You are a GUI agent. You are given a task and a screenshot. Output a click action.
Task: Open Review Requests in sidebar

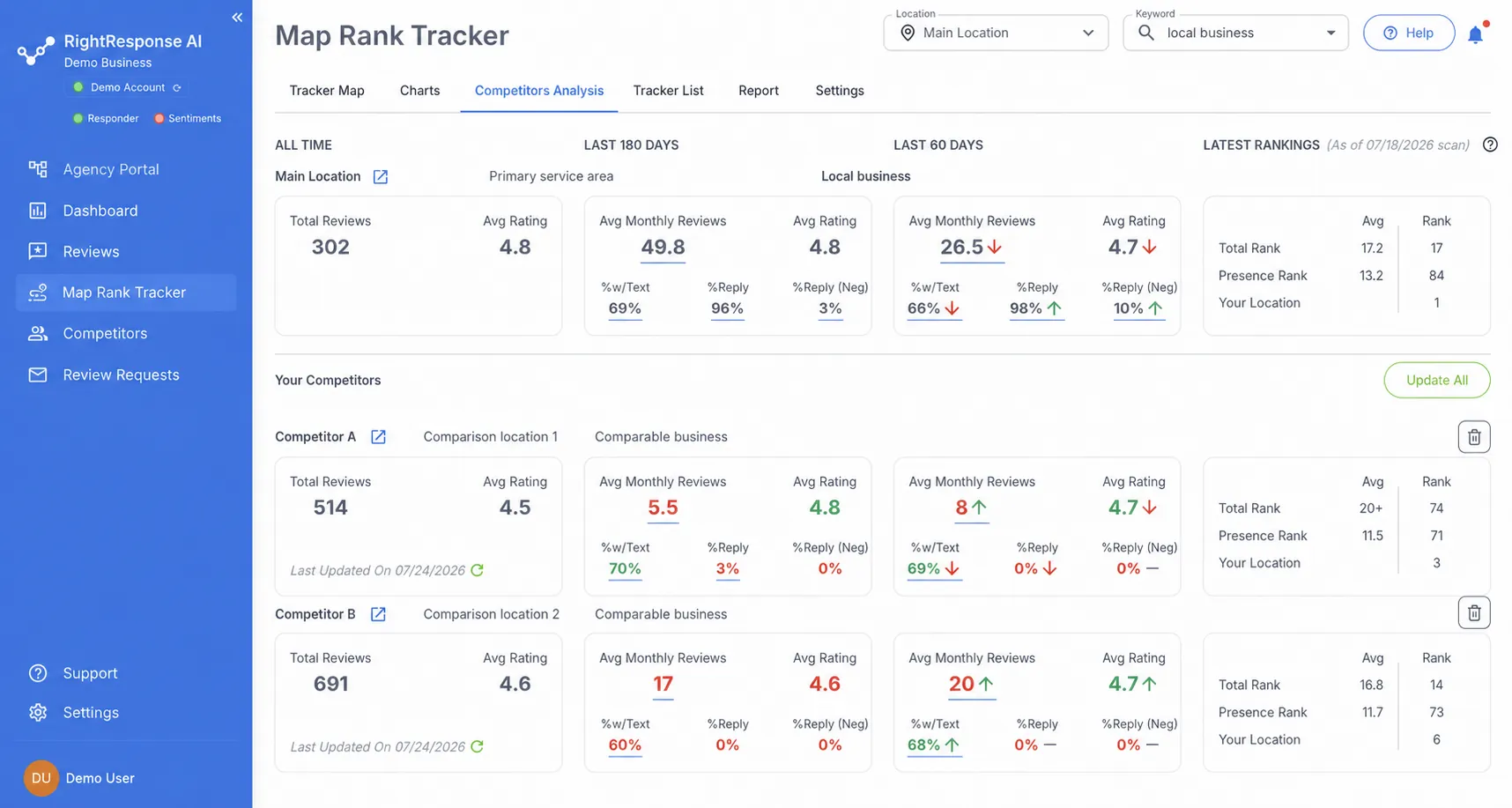[x=126, y=375]
